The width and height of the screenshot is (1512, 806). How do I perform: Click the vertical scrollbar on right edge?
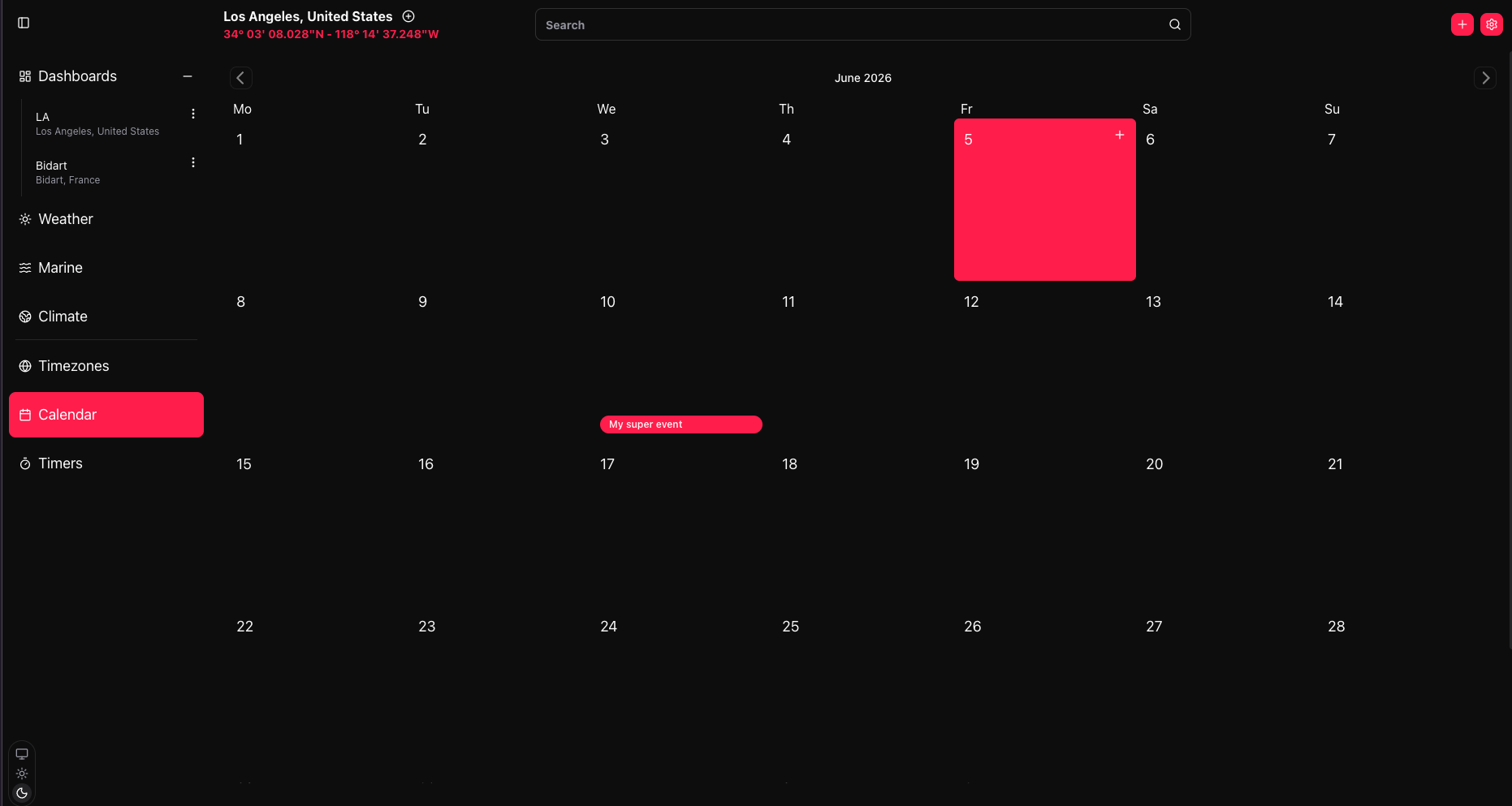pos(1509,349)
